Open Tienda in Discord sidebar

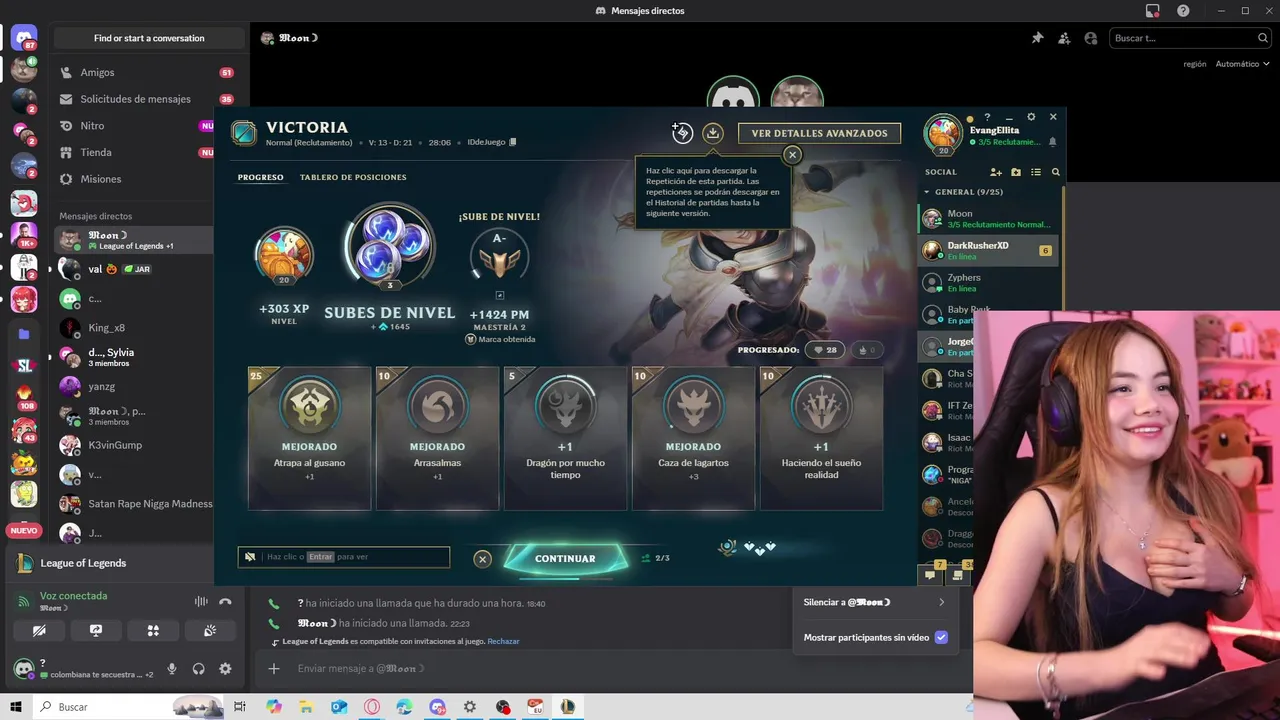pyautogui.click(x=133, y=152)
